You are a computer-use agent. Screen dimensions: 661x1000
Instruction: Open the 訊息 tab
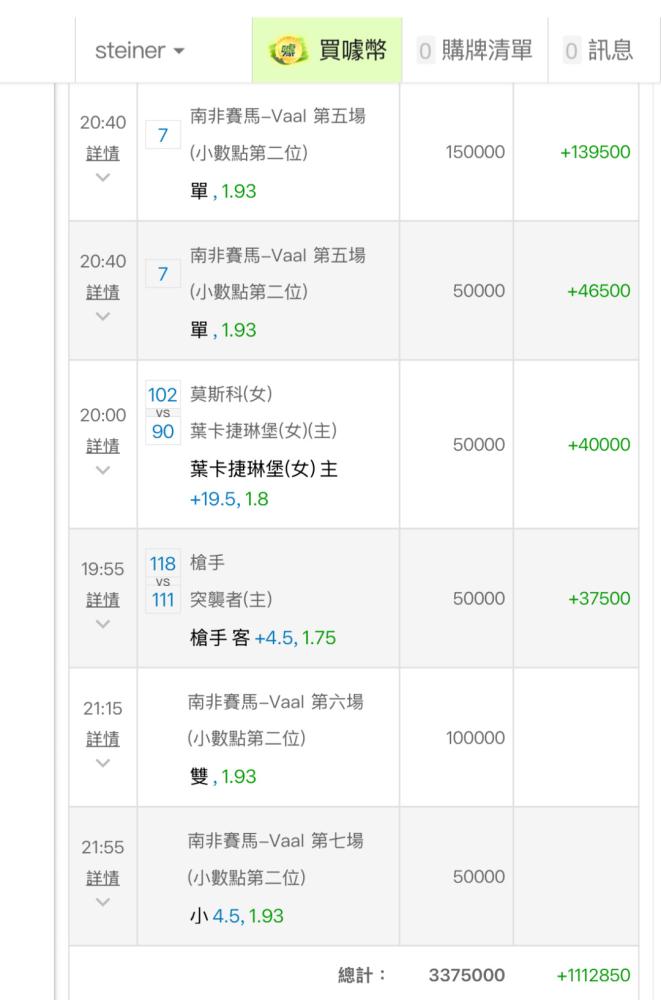coord(610,51)
